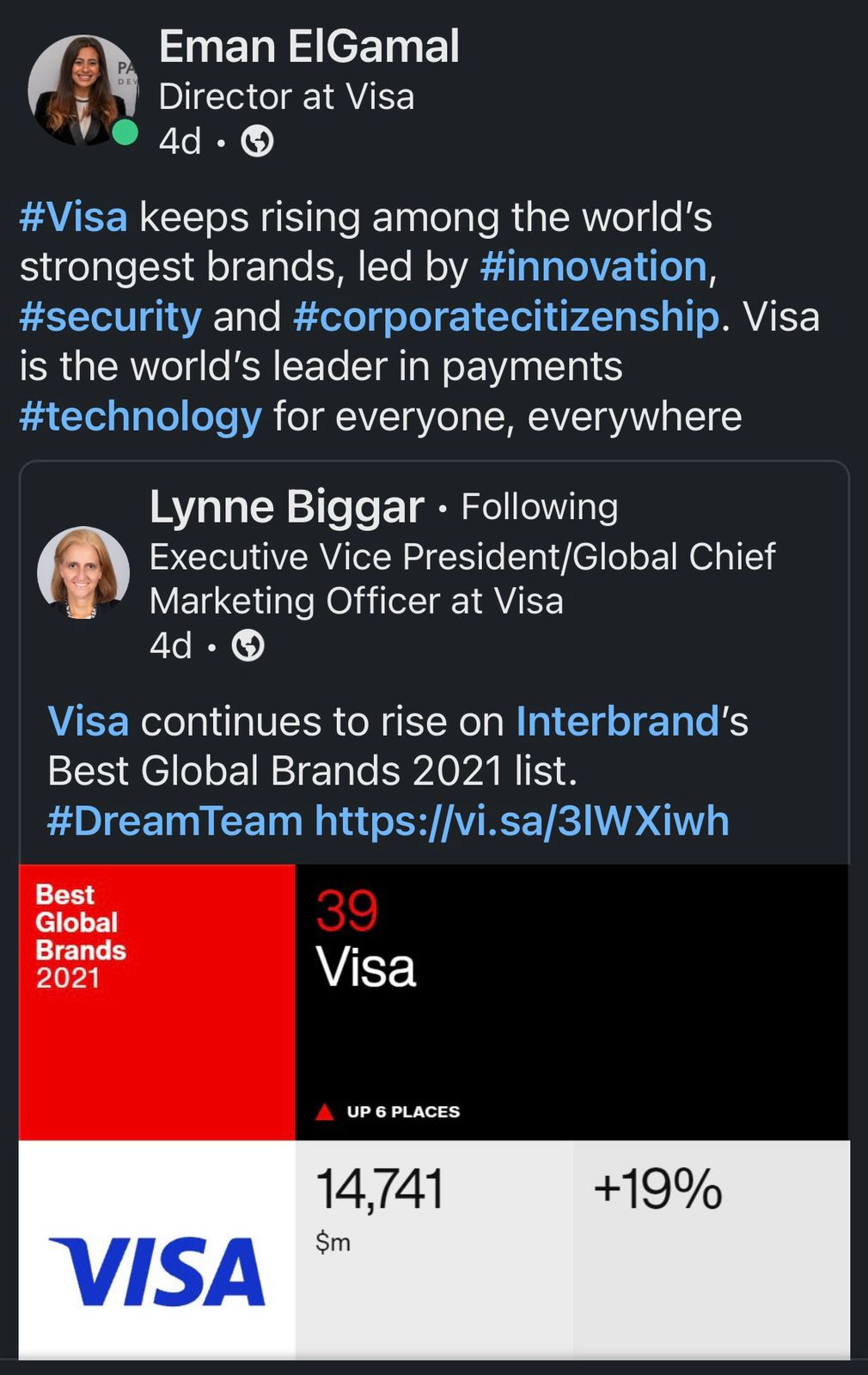Tap the blue VISA logo
The height and width of the screenshot is (1375, 868).
click(x=157, y=1272)
